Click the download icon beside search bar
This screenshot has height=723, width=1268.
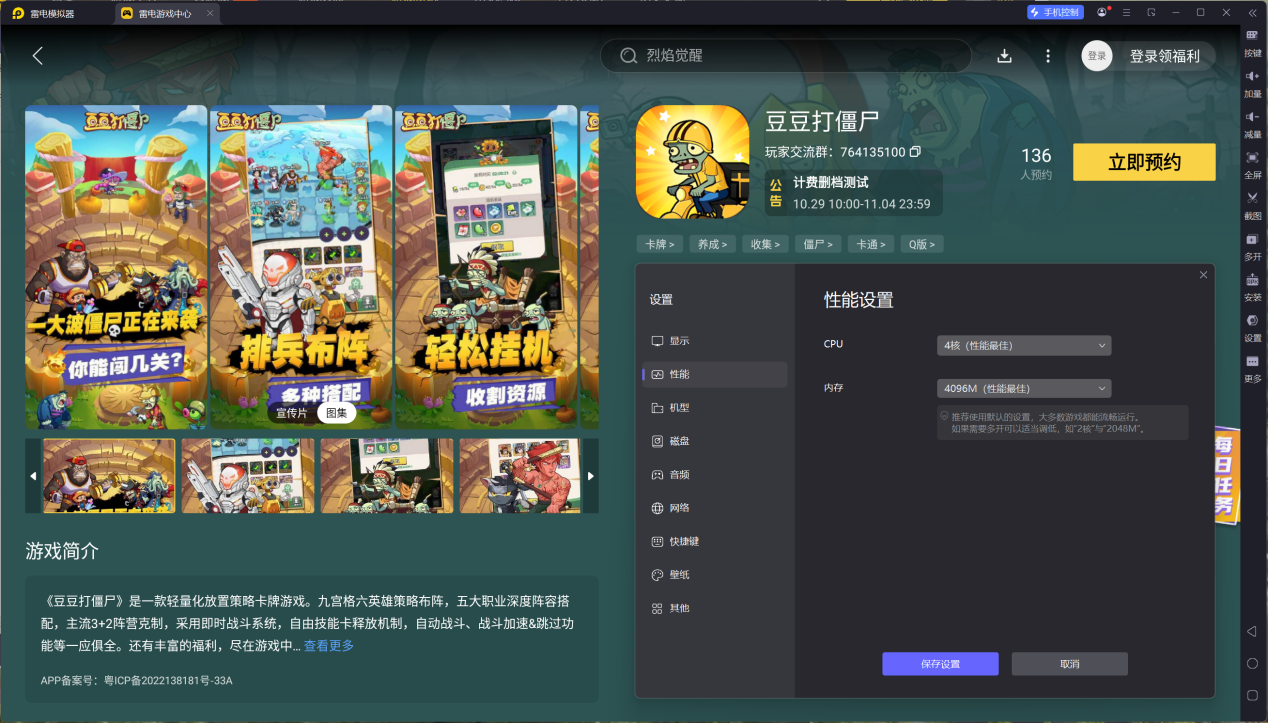coord(1005,56)
